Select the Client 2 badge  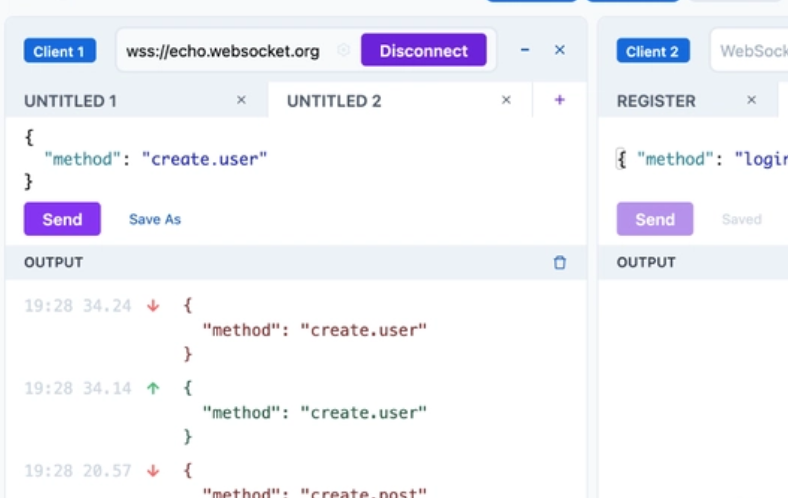(653, 51)
